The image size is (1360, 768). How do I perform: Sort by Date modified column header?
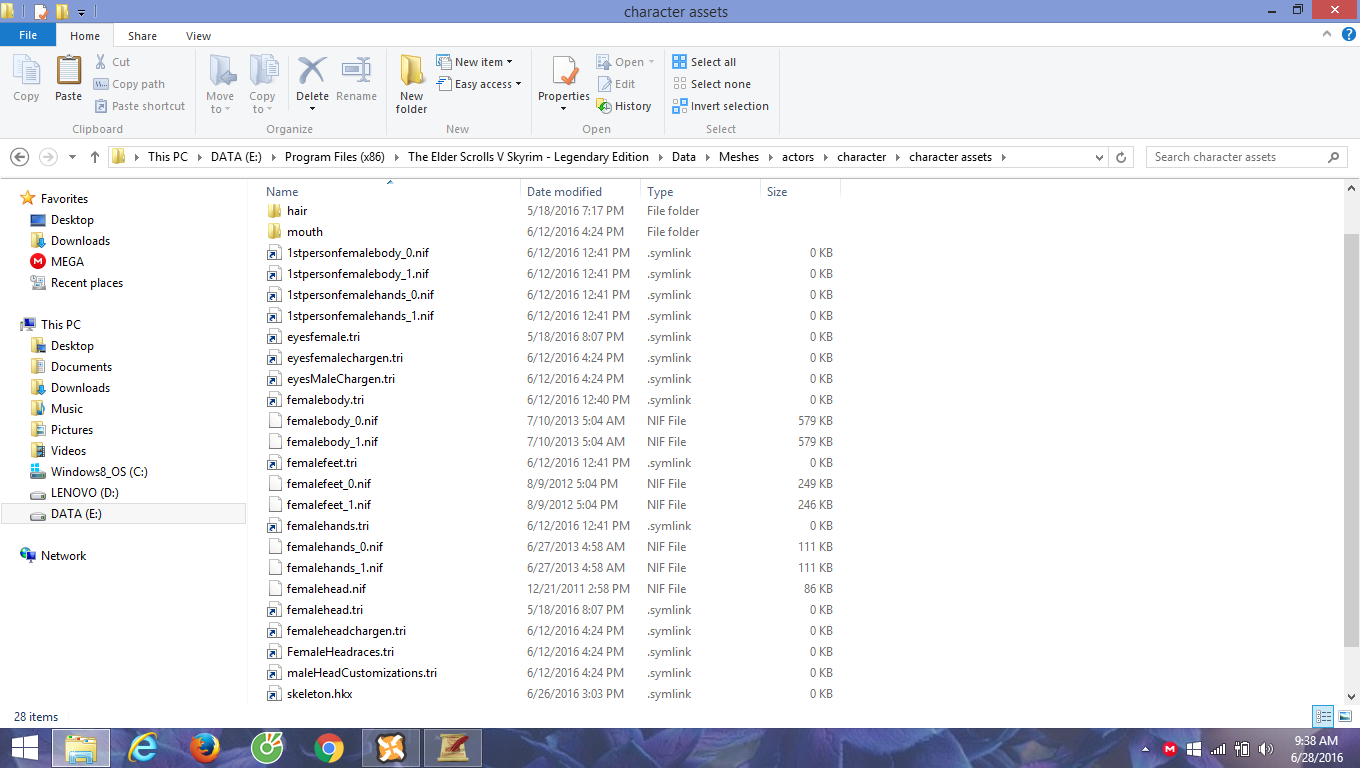(x=580, y=191)
